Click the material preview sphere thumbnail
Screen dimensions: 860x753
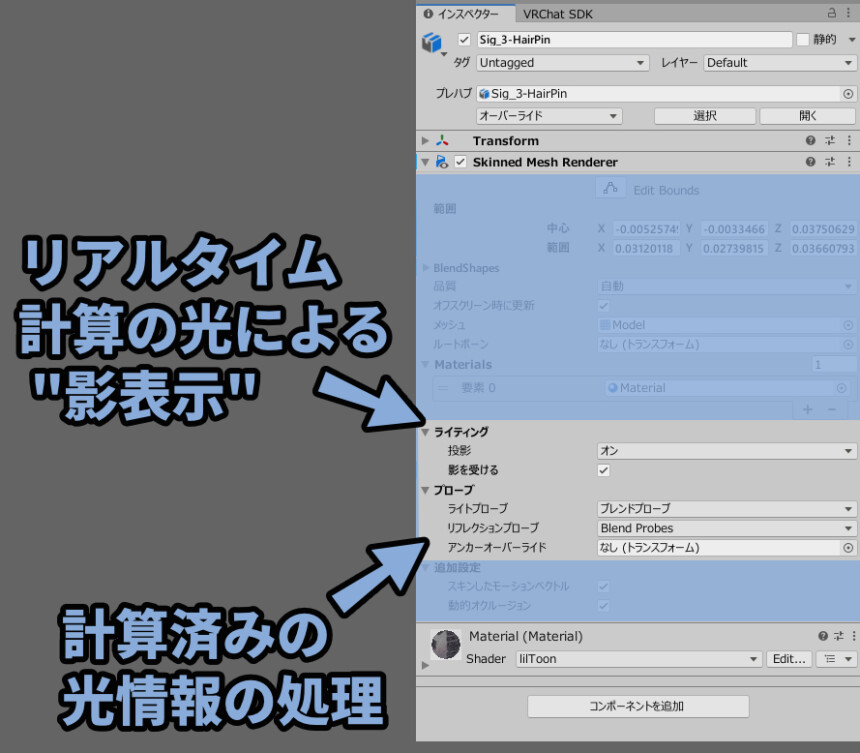tap(445, 644)
